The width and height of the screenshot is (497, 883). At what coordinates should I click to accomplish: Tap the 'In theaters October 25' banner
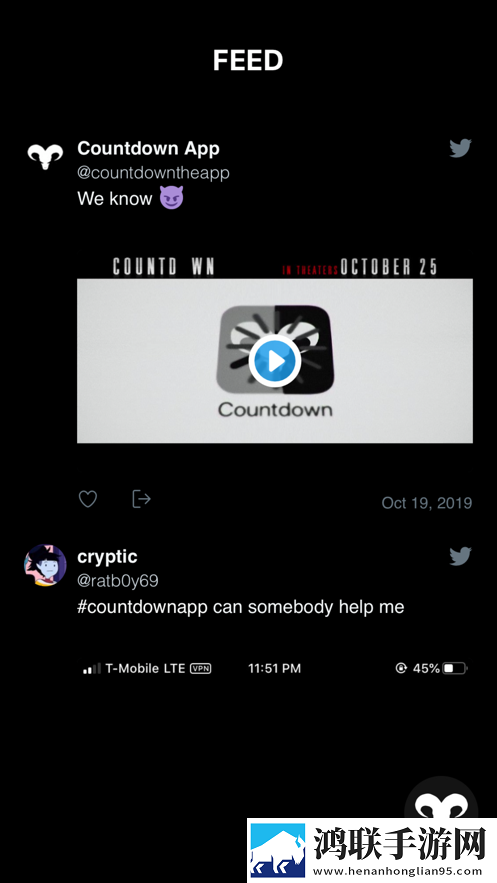(x=360, y=267)
